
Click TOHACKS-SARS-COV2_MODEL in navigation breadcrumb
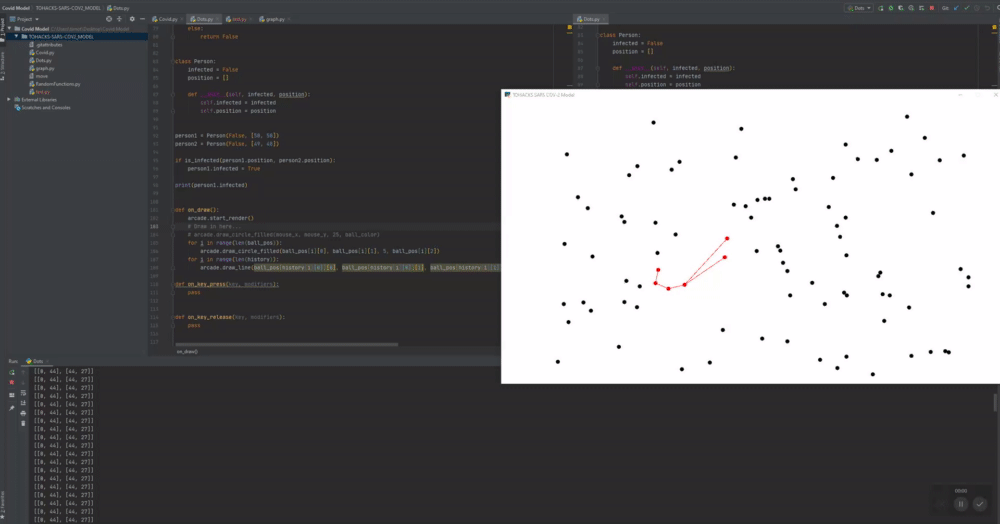click(x=68, y=8)
